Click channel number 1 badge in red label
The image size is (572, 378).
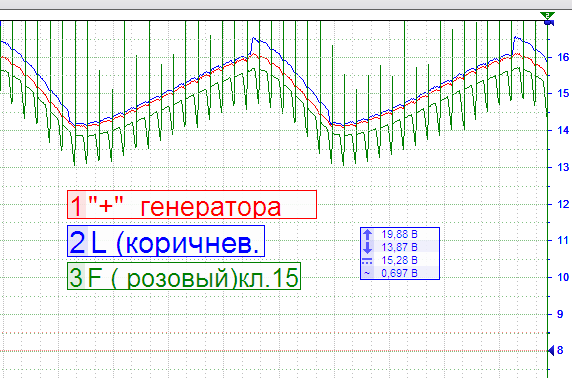[x=77, y=205]
